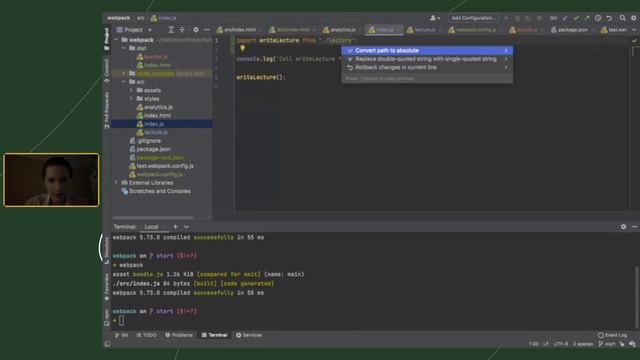Collapse the webpack root folder
The width and height of the screenshot is (640, 360).
click(116, 40)
